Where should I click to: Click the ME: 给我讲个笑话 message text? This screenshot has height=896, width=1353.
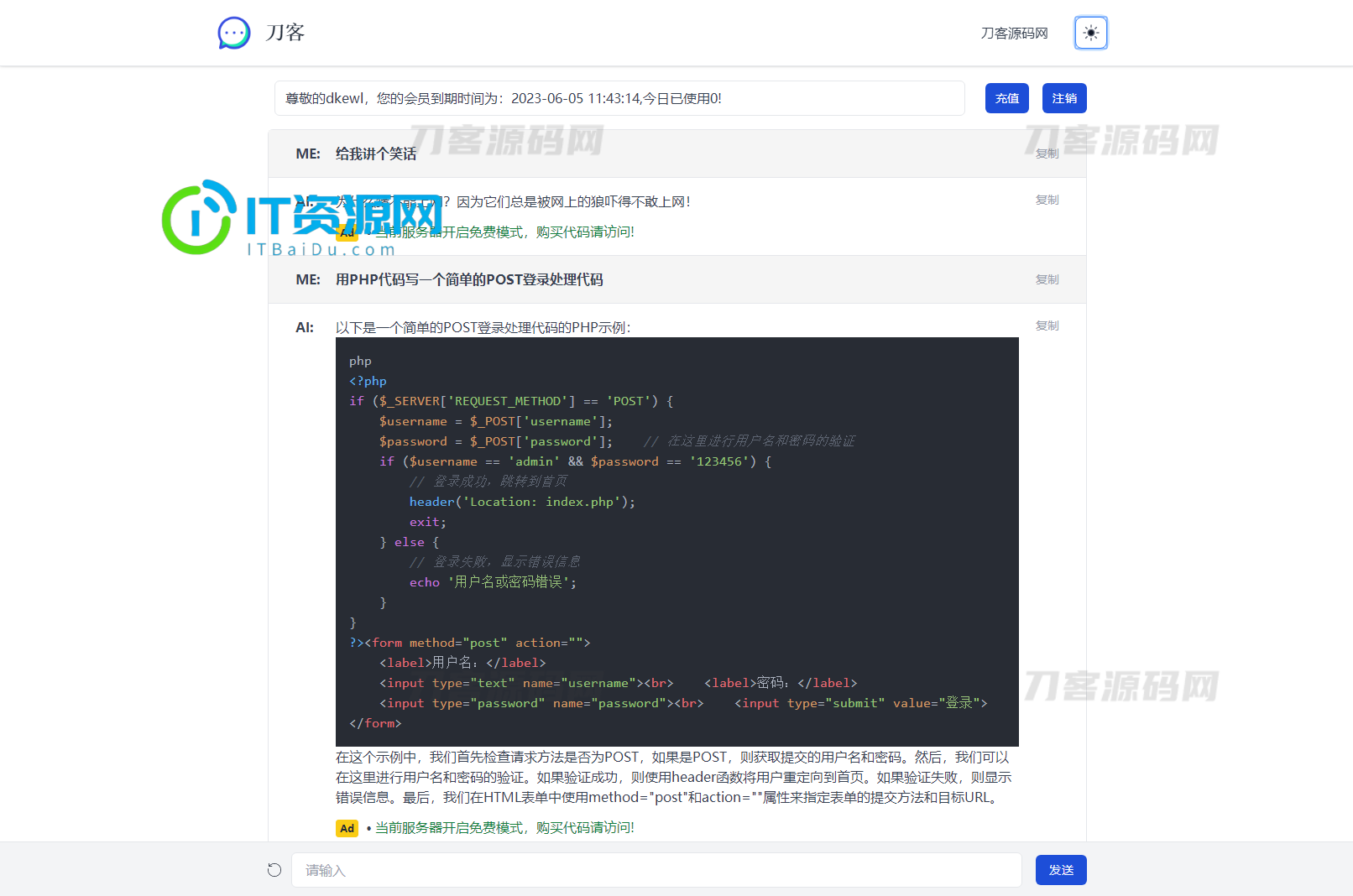[376, 154]
